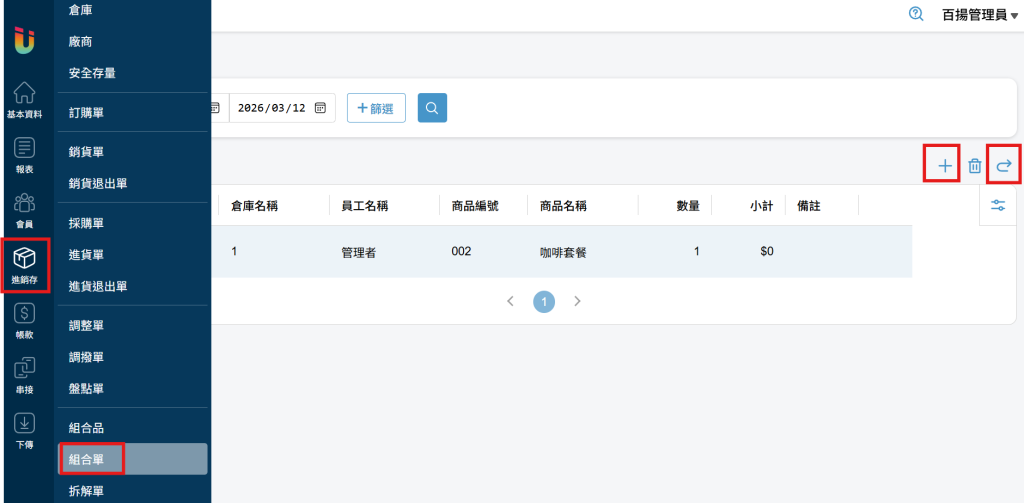Click the 篩選 filter button
The height and width of the screenshot is (503, 1024).
(x=376, y=108)
